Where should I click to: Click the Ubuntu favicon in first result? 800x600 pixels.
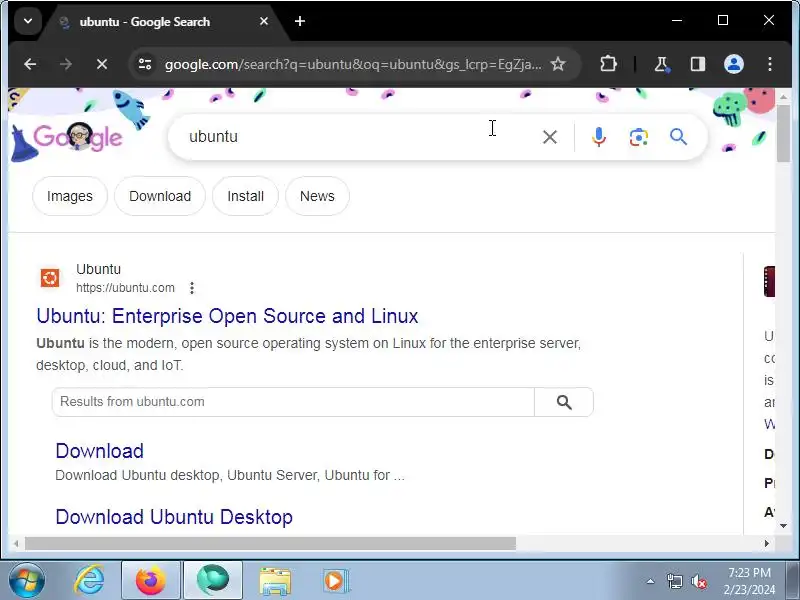(50, 278)
